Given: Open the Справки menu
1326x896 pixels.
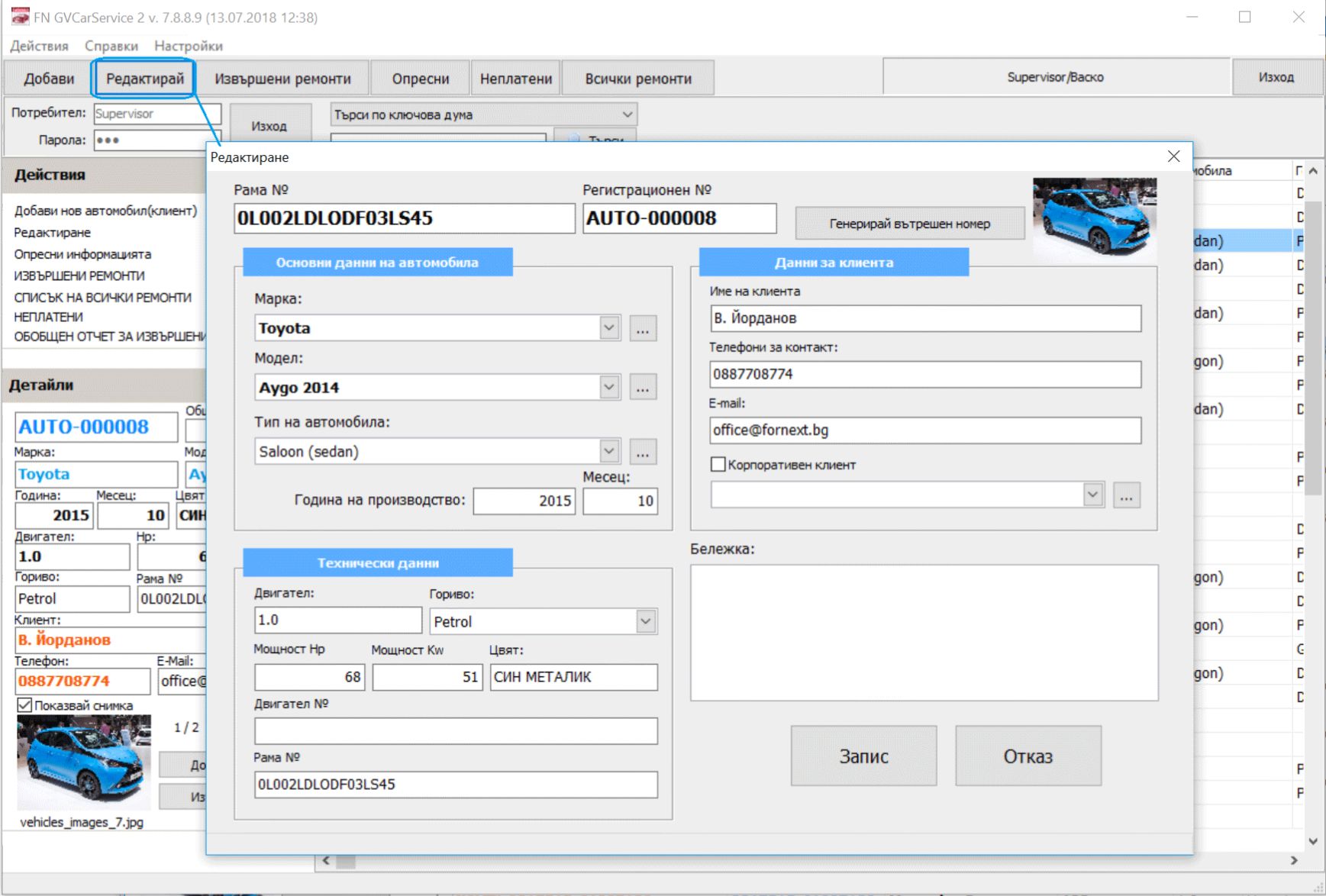Looking at the screenshot, I should point(111,46).
